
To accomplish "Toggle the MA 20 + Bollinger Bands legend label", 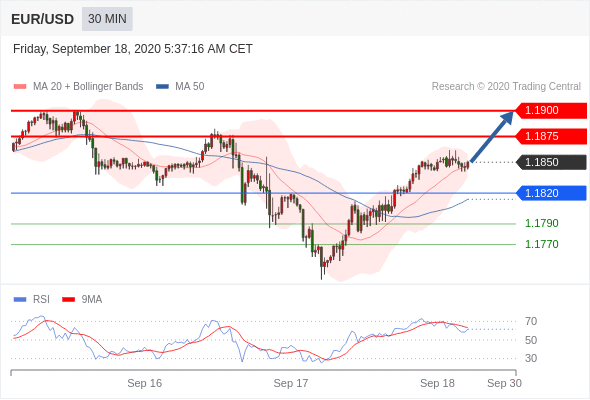I will pos(88,87).
